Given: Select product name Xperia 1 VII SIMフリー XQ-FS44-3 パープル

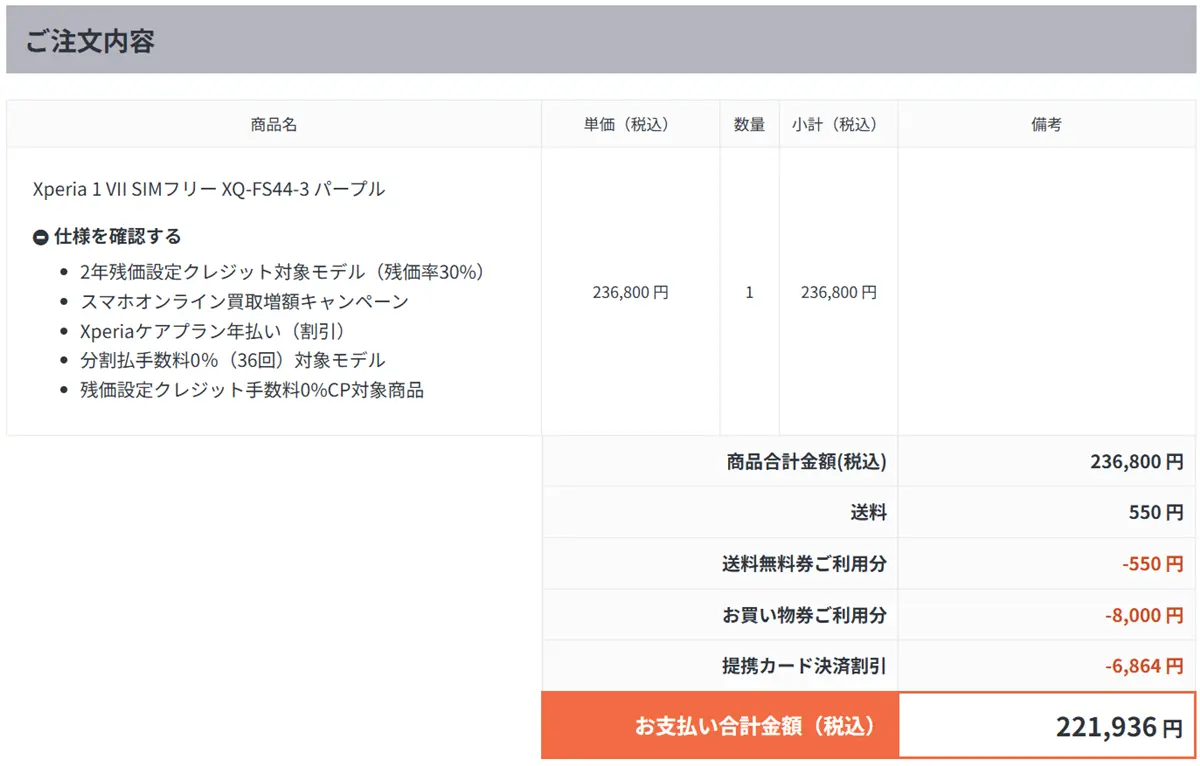Looking at the screenshot, I should (209, 189).
